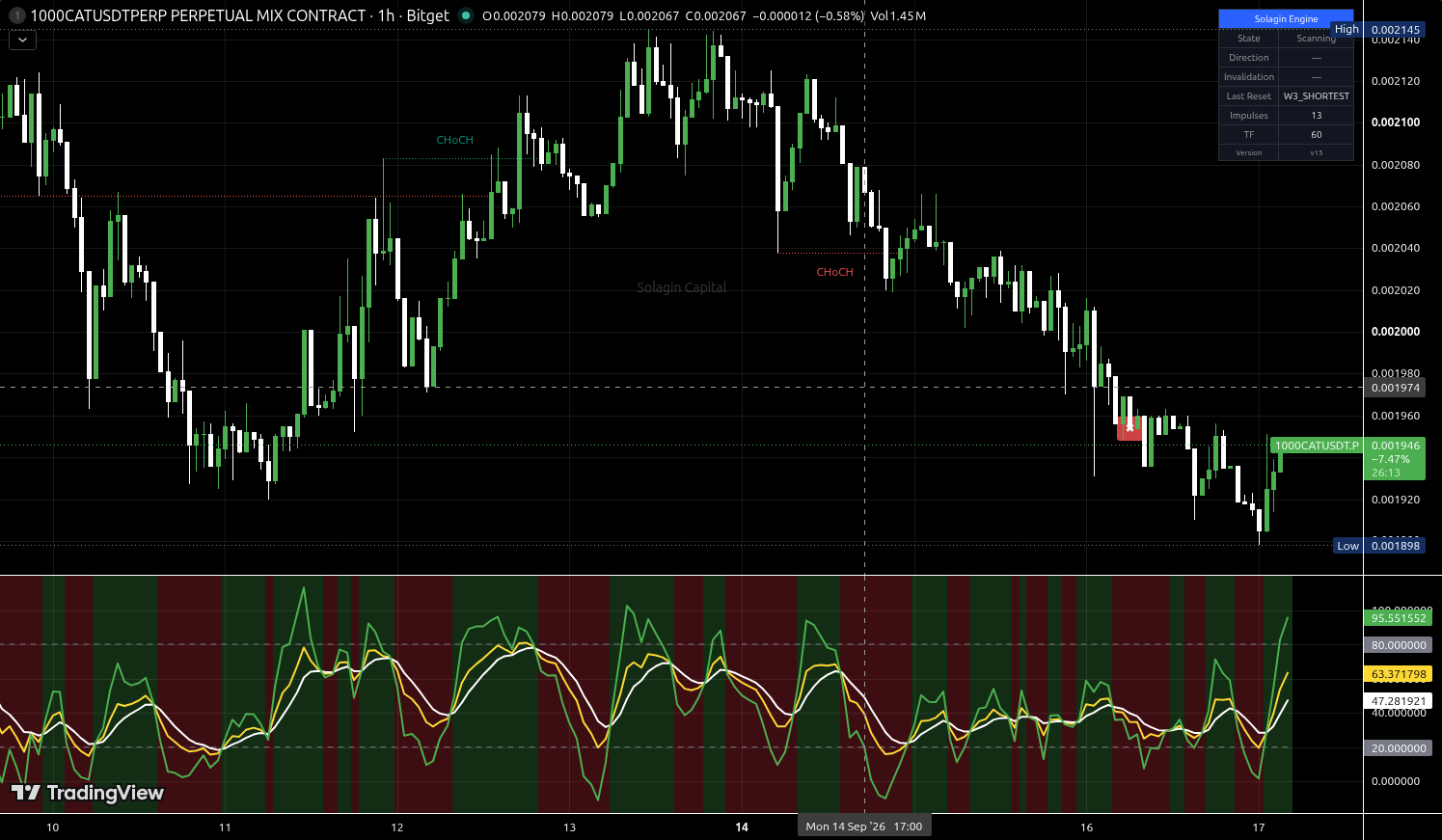
Task: Click the Solagin Engine table header
Action: (x=1286, y=18)
